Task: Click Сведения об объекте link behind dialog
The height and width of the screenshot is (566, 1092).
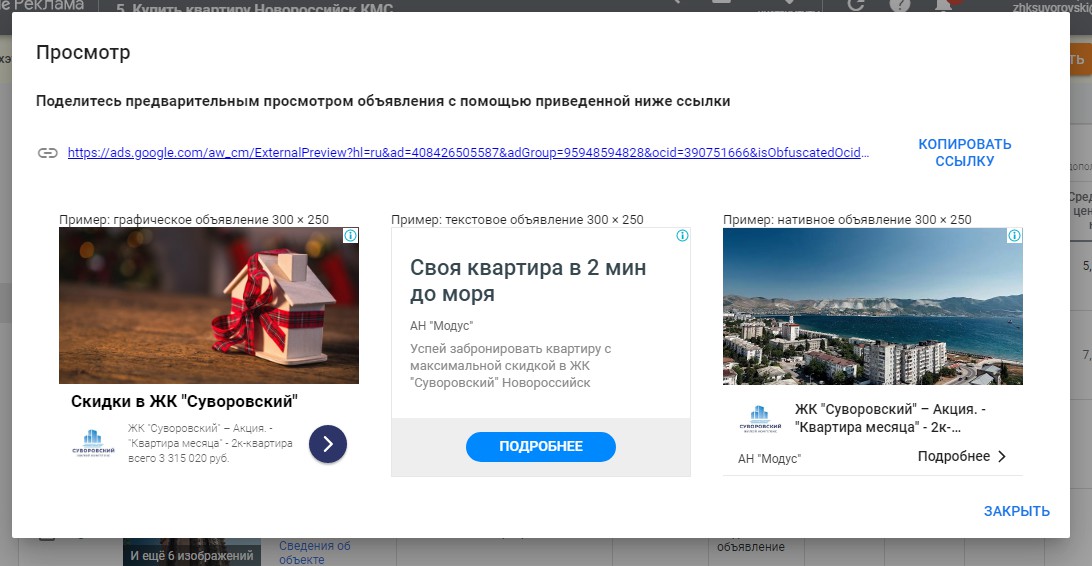Action: 315,552
